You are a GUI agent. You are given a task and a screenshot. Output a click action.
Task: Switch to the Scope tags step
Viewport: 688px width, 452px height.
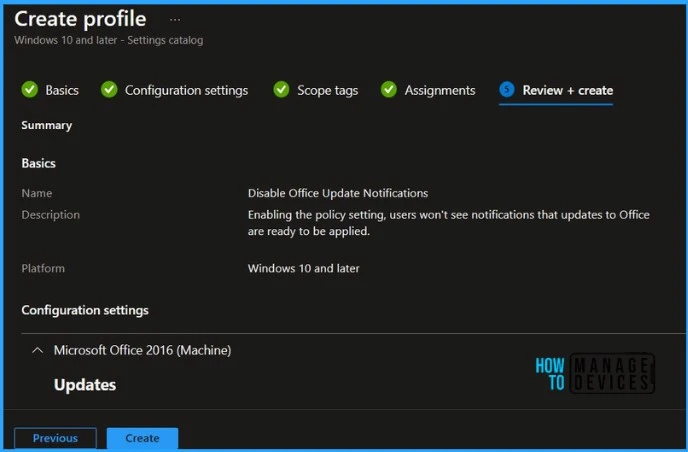pos(328,90)
